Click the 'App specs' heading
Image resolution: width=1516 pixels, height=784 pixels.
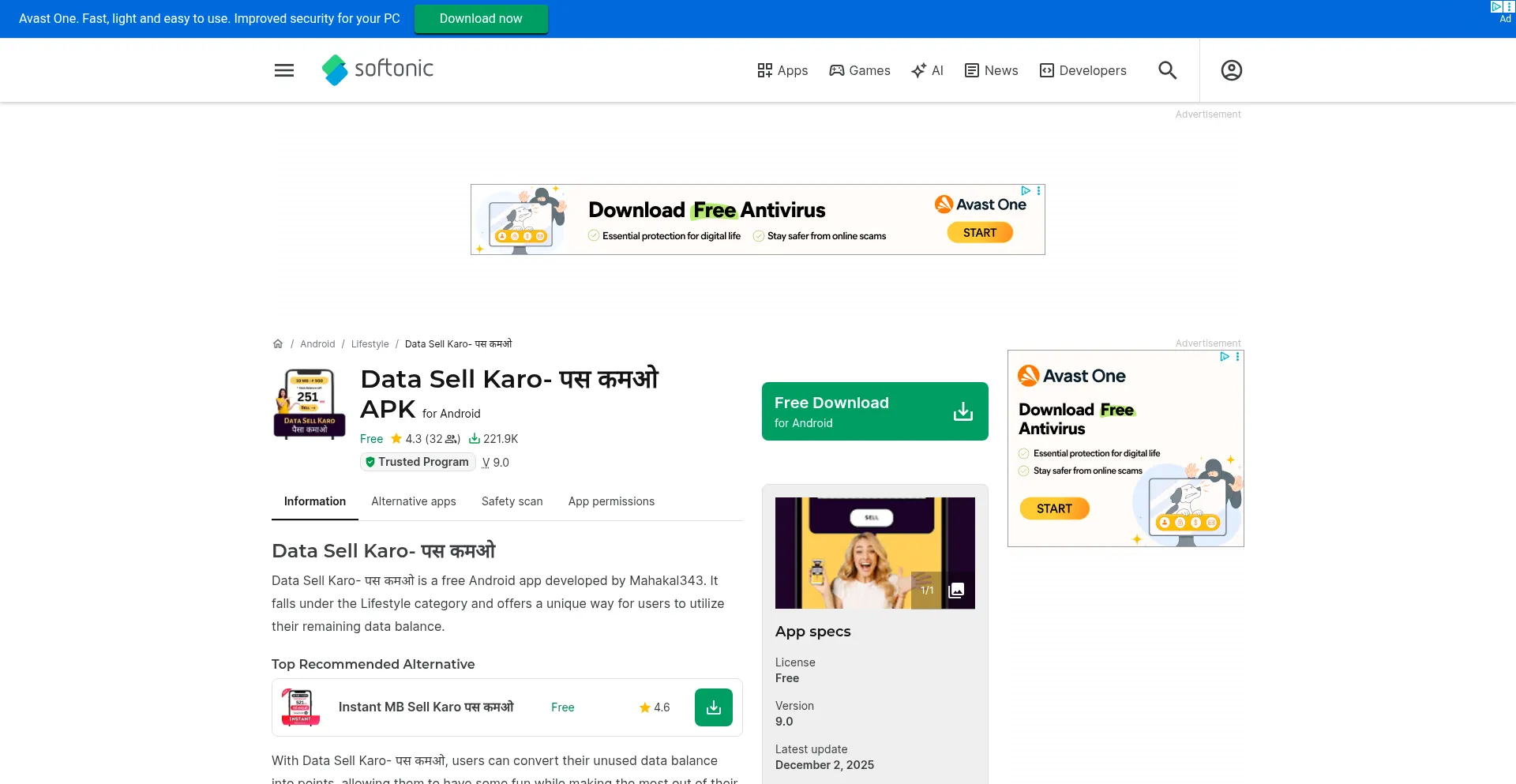click(813, 632)
